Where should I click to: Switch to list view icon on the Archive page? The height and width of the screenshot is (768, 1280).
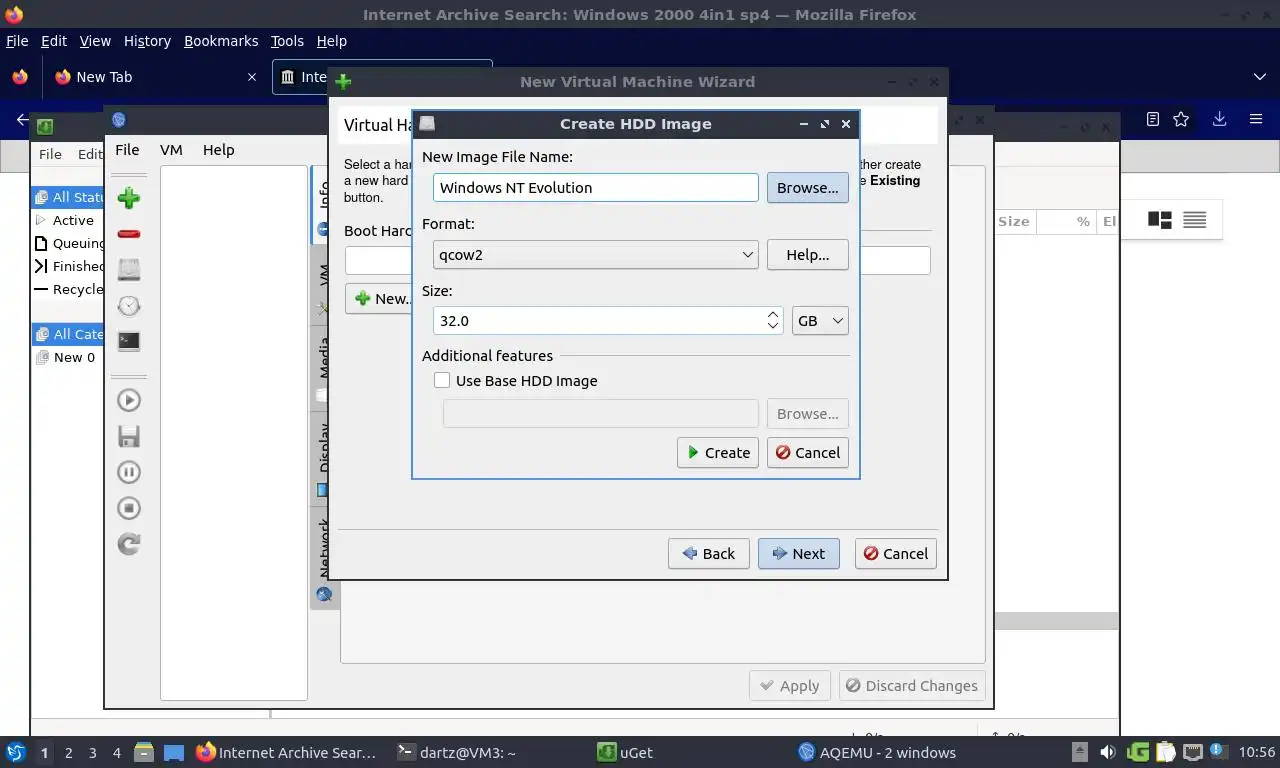1195,220
